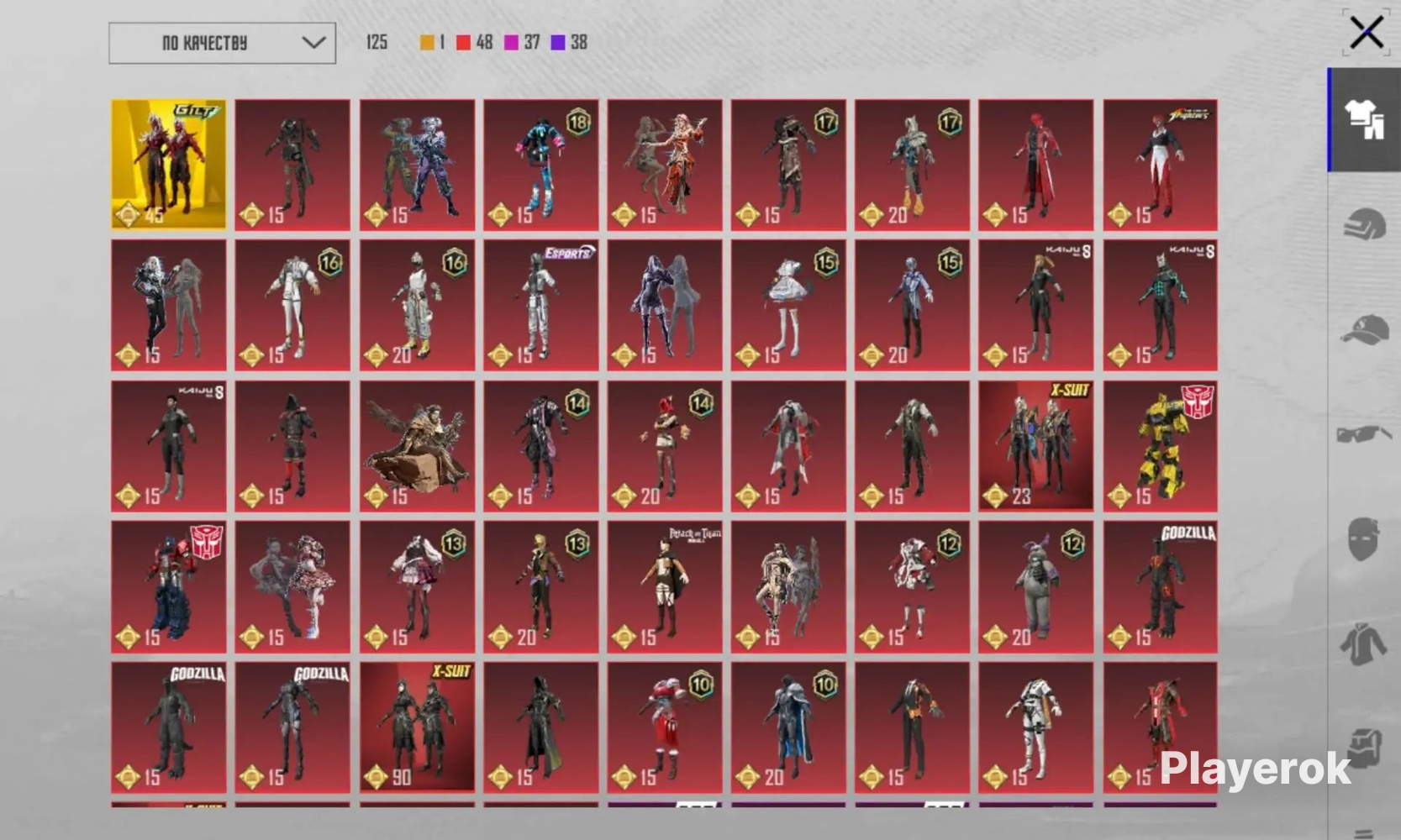Select the purple quality filter showing 38
1401x840 pixels.
(569, 42)
